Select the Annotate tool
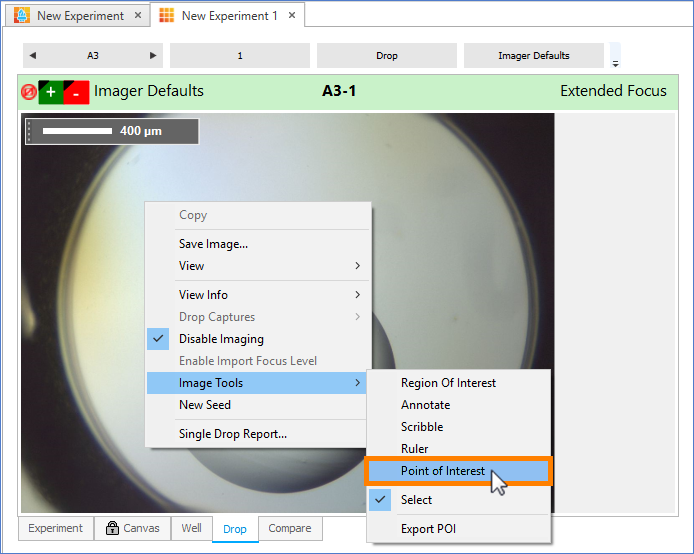The height and width of the screenshot is (554, 694). point(459,405)
